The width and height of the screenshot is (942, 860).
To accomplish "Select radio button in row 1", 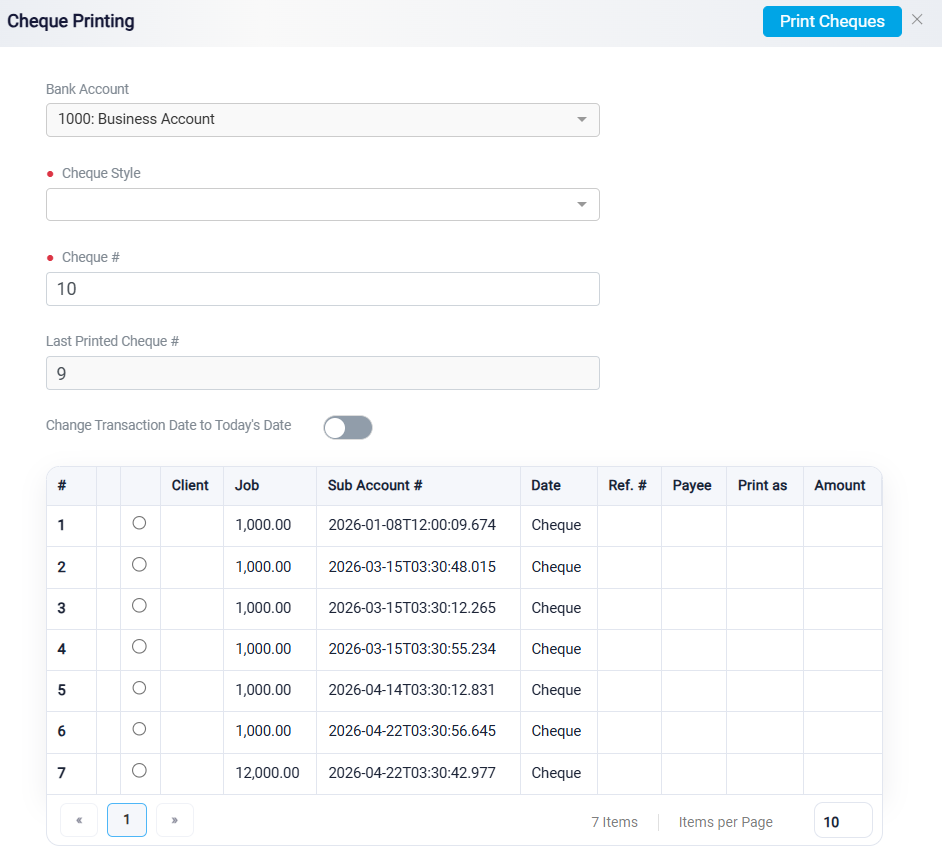I will (139, 523).
